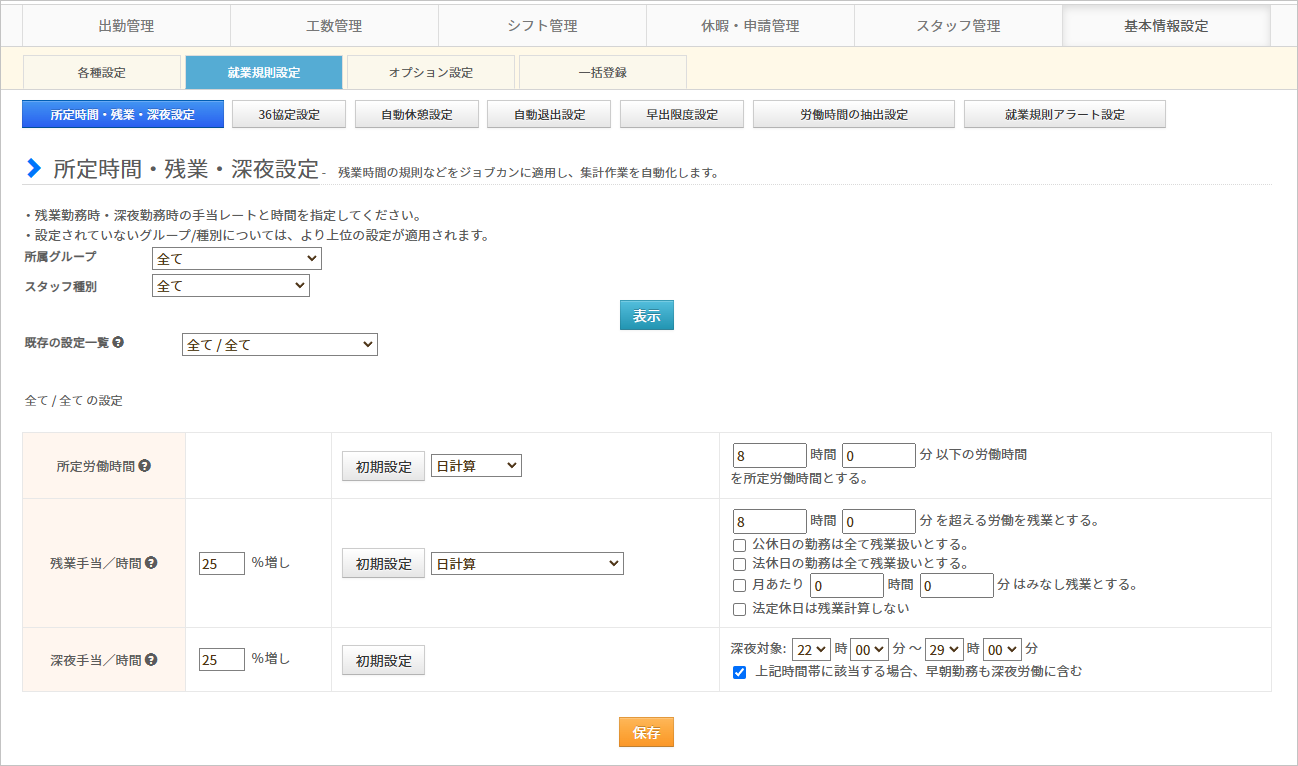Uncheck 早朝勤務も深夜労働に含む checkbox
This screenshot has height=766, width=1298.
[740, 672]
